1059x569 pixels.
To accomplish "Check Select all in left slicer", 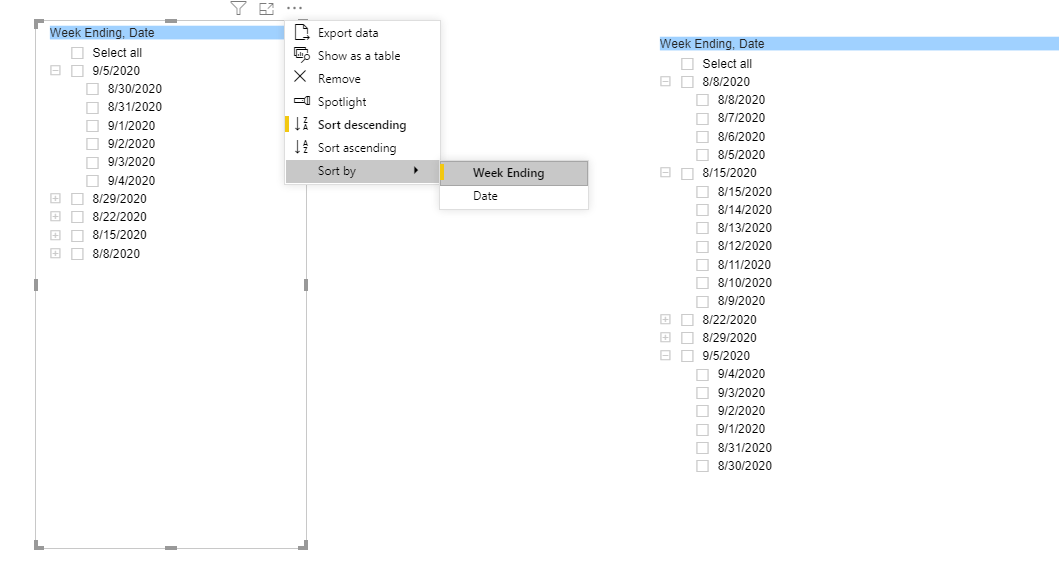I will click(x=78, y=53).
